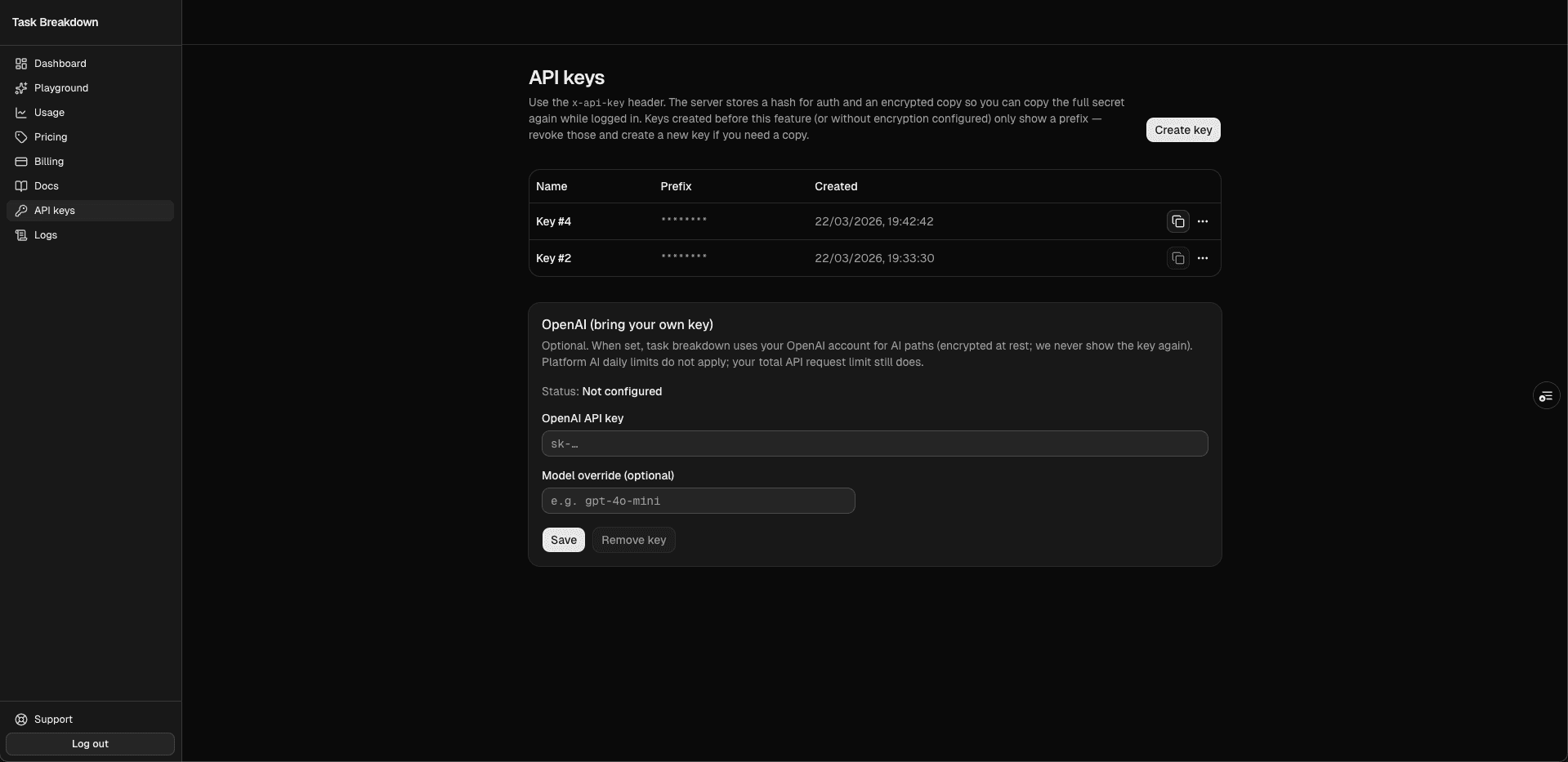The width and height of the screenshot is (1568, 762).
Task: Open the options menu for Key #4
Action: point(1203,221)
